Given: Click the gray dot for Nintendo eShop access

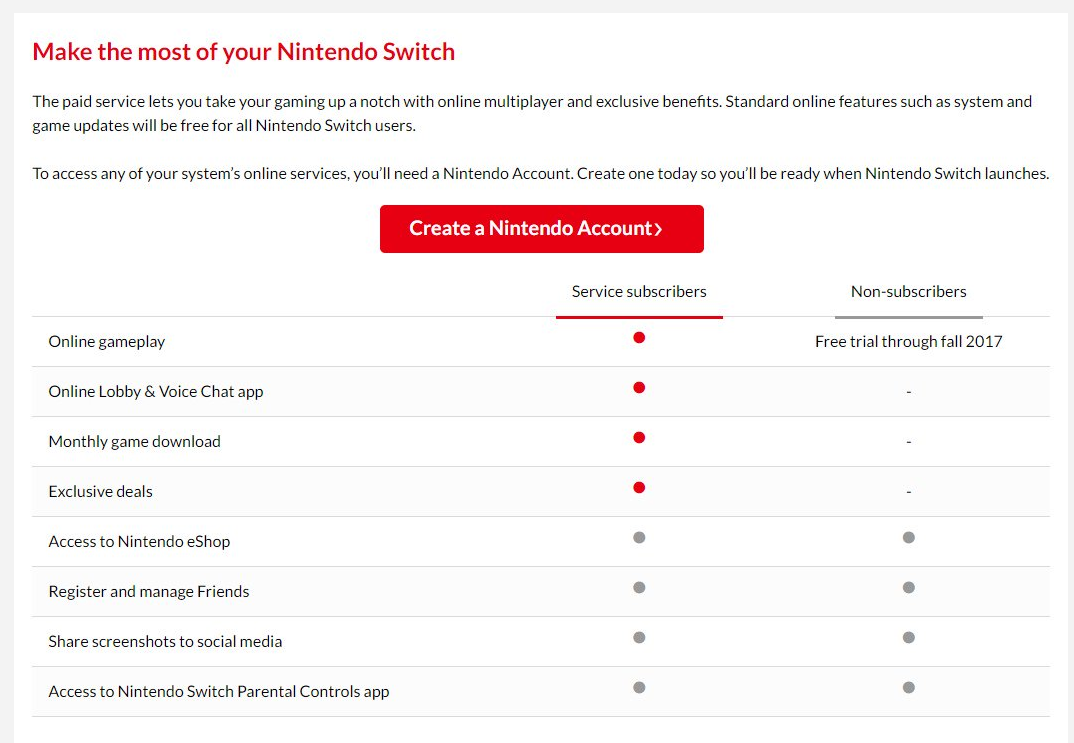Looking at the screenshot, I should [639, 537].
